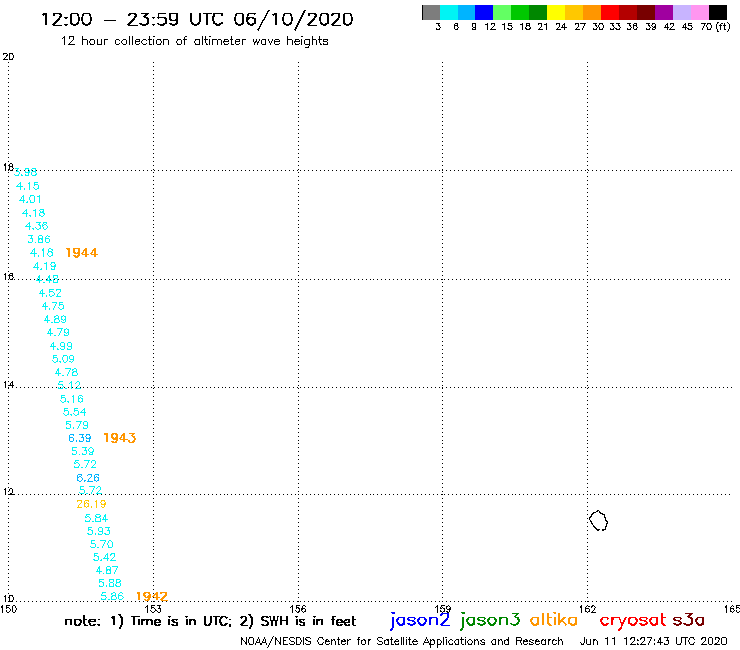Click the gray color swatch in legend
Image resolution: width=740 pixels, height=650 pixels.
pyautogui.click(x=431, y=12)
